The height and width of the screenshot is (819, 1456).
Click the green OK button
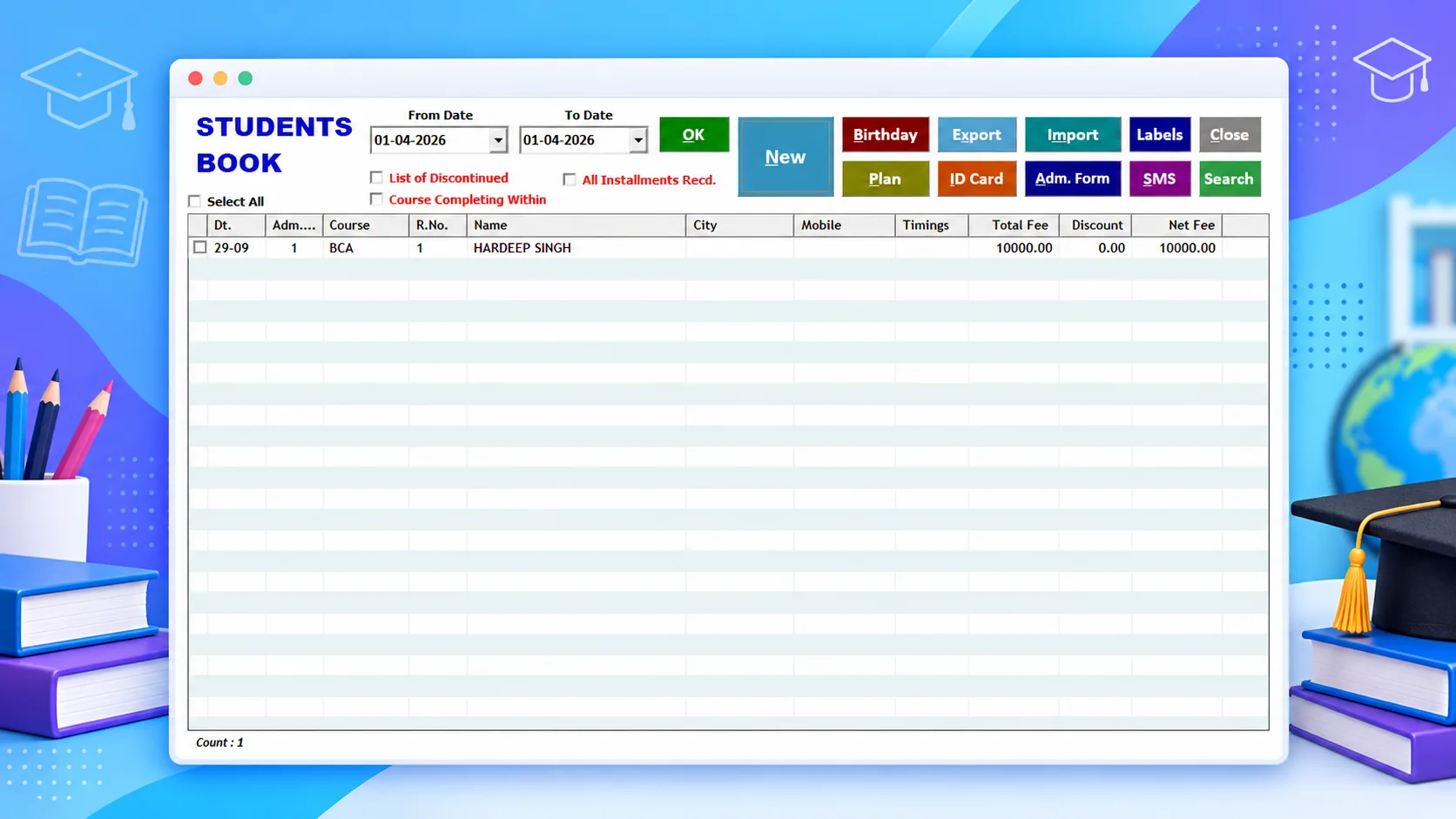tap(694, 135)
